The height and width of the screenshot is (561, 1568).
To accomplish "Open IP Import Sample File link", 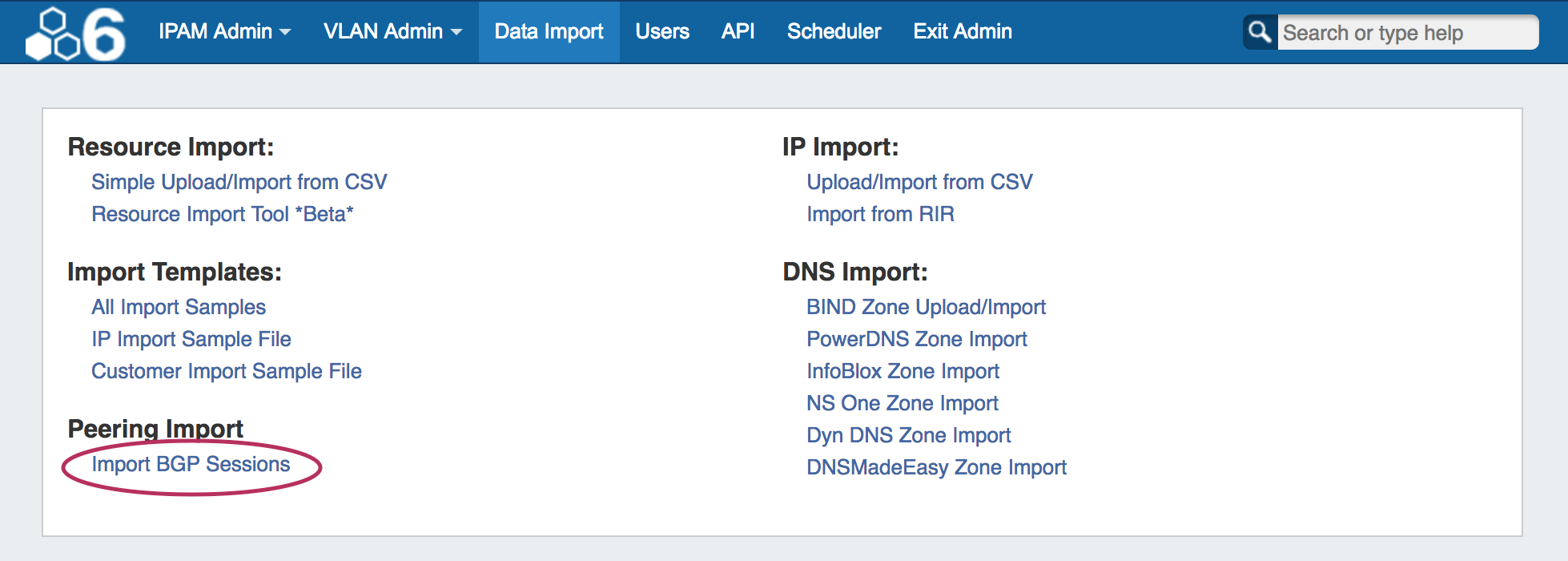I will point(191,339).
